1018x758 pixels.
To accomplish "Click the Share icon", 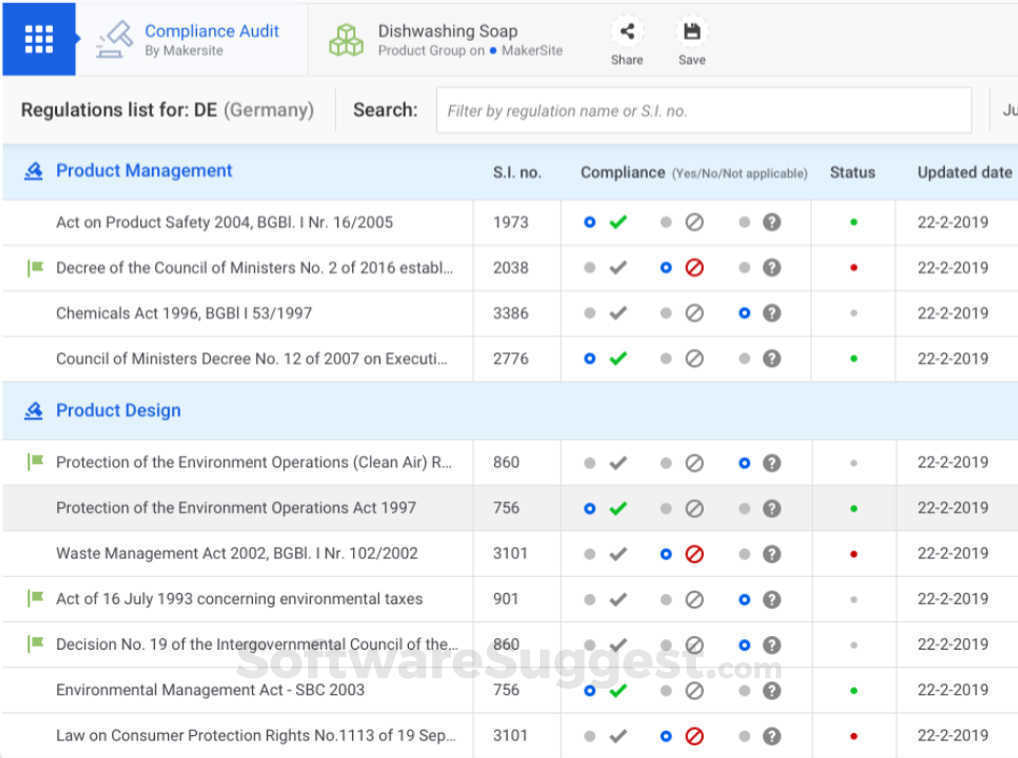I will [627, 32].
